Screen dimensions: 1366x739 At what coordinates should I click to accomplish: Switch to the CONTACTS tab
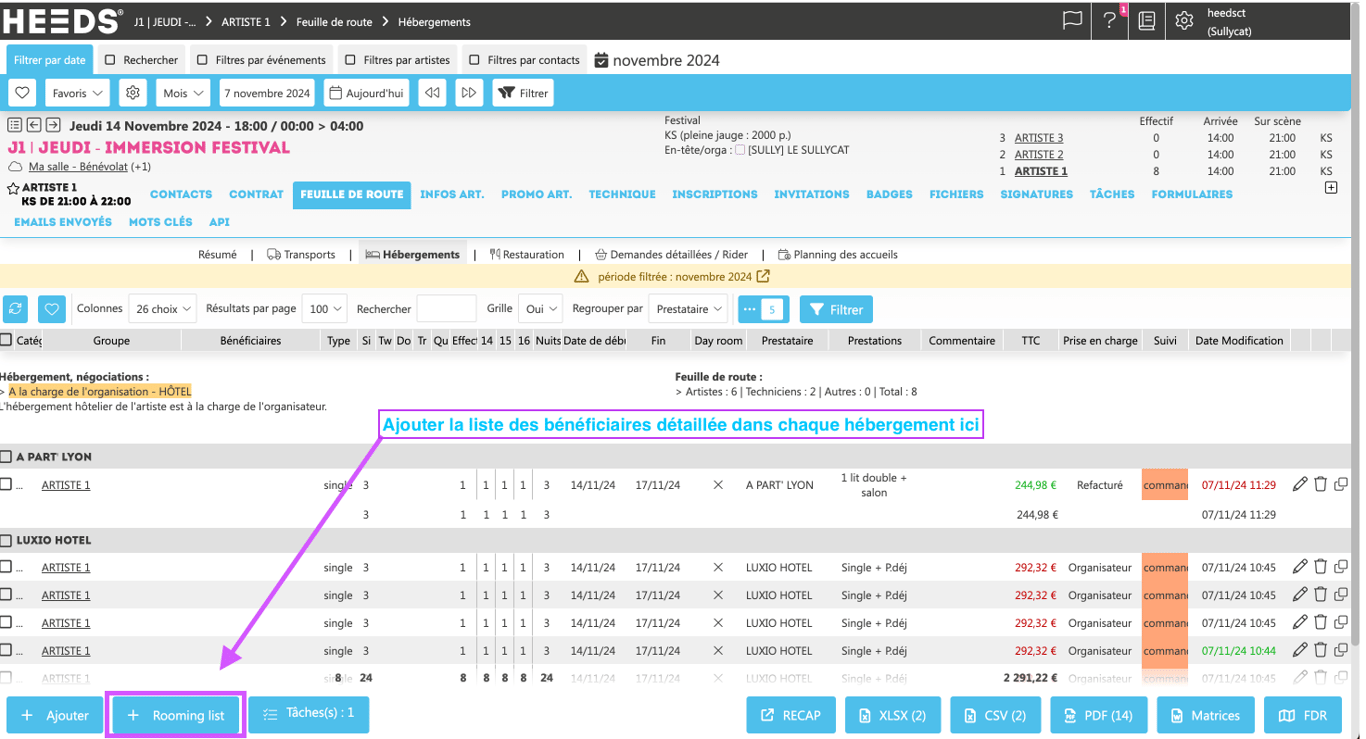coord(181,194)
